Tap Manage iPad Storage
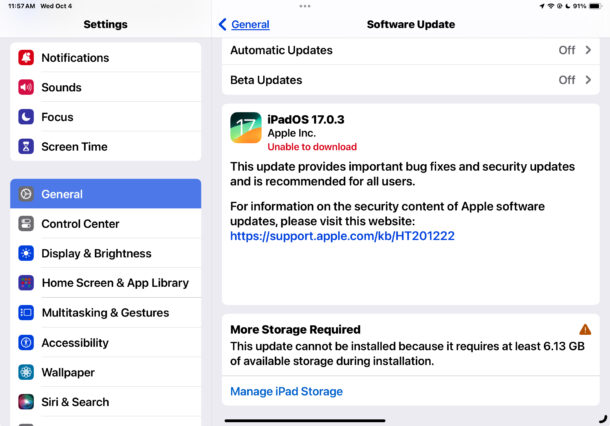610x426 pixels. pos(286,392)
